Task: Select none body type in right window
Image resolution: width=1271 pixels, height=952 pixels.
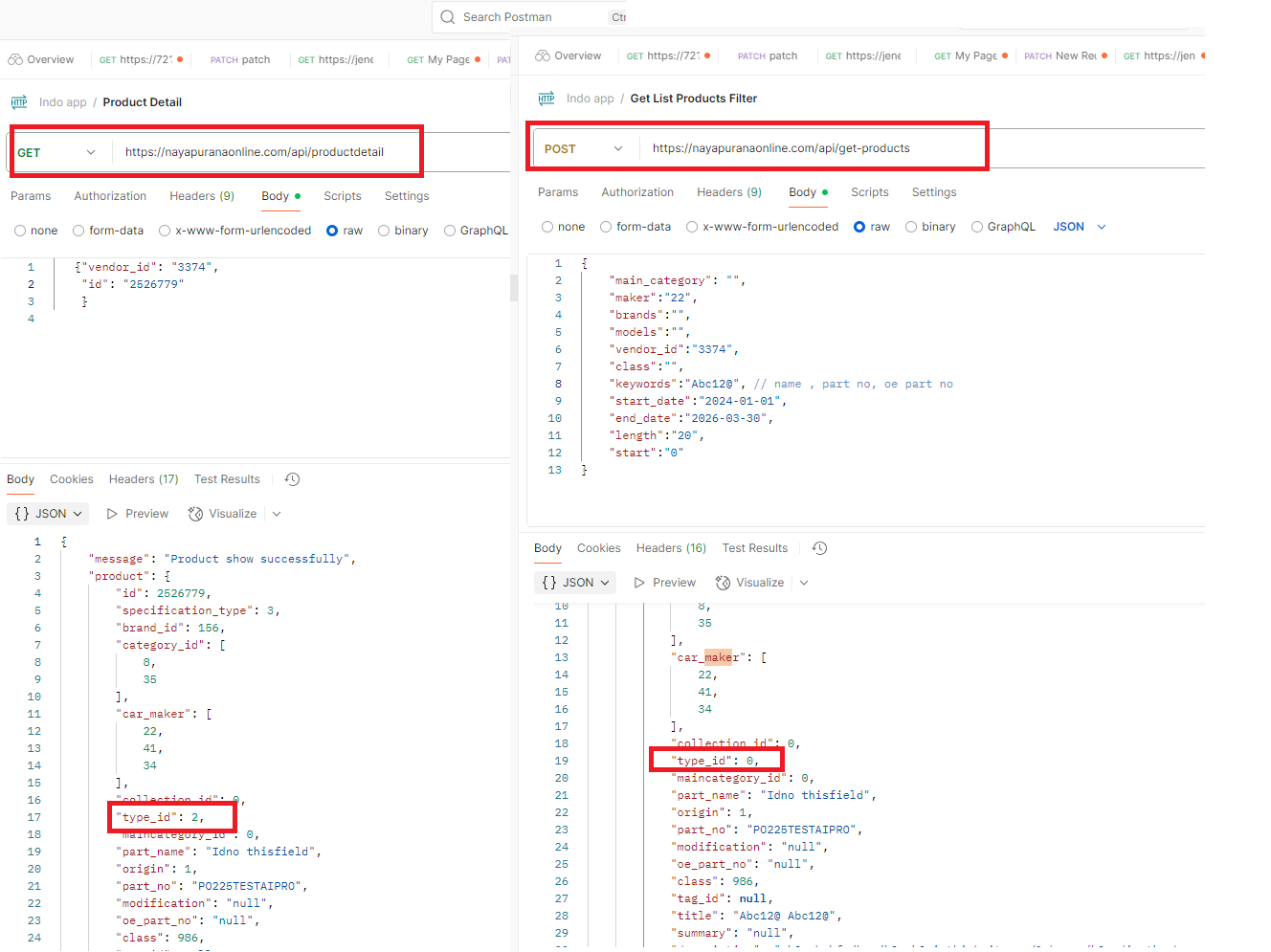Action: pos(547,227)
